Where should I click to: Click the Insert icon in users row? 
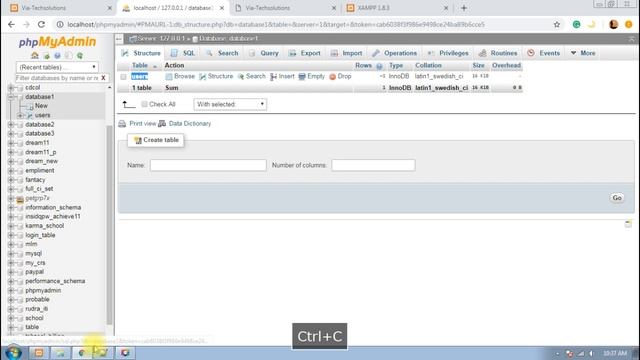click(273, 76)
